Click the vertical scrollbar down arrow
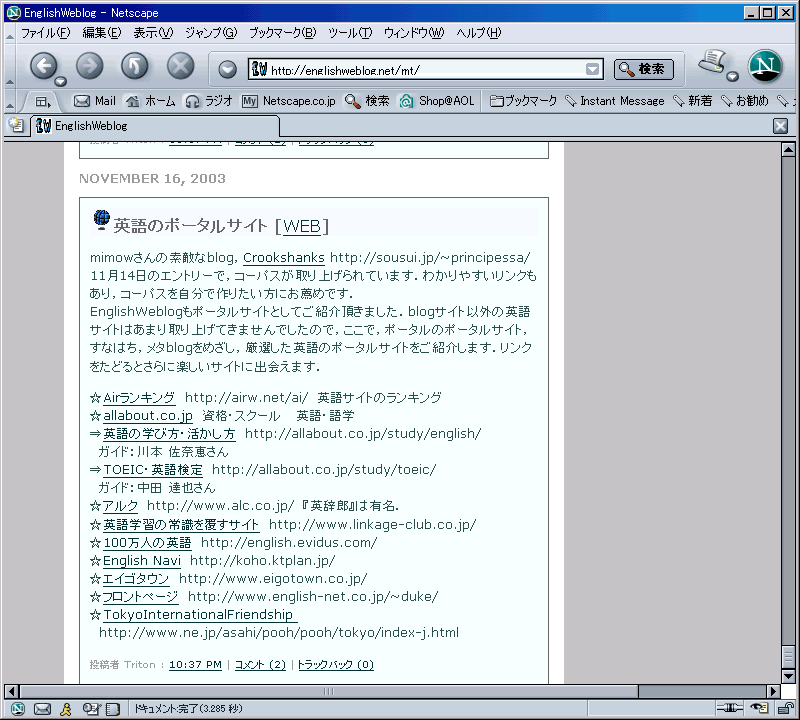The width and height of the screenshot is (800, 720). (x=788, y=677)
